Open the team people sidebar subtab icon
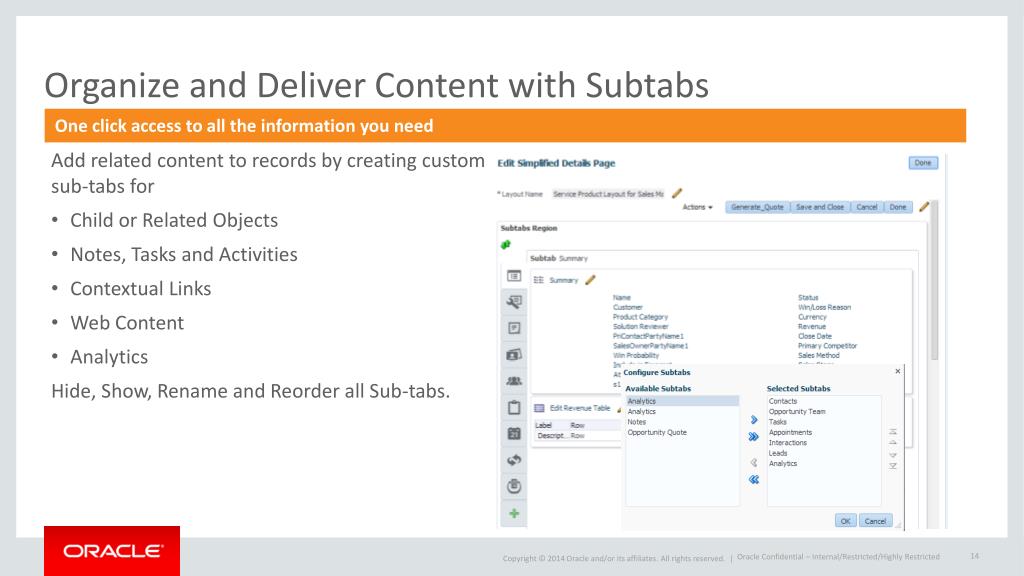 514,381
